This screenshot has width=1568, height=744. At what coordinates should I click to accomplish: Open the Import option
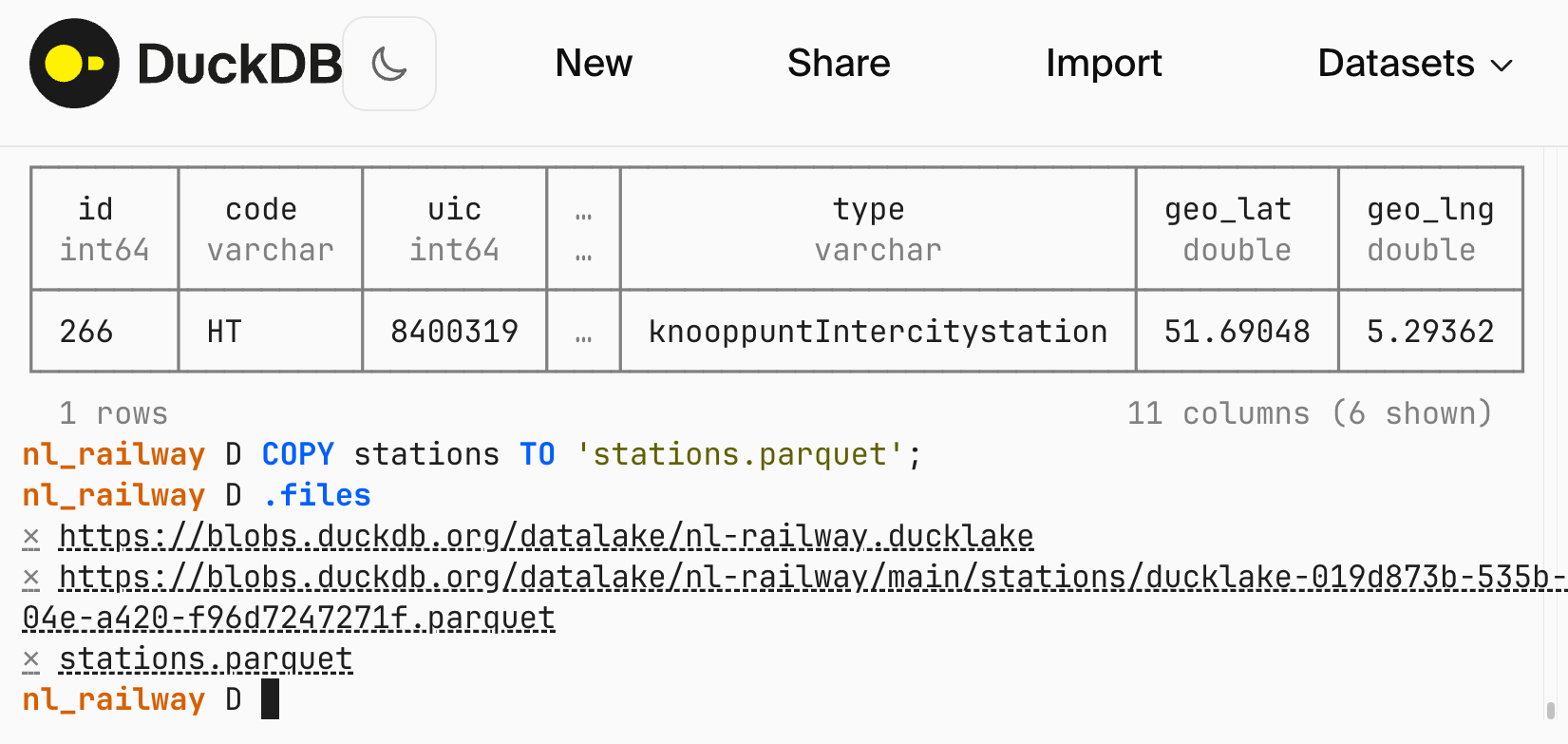coord(1104,64)
